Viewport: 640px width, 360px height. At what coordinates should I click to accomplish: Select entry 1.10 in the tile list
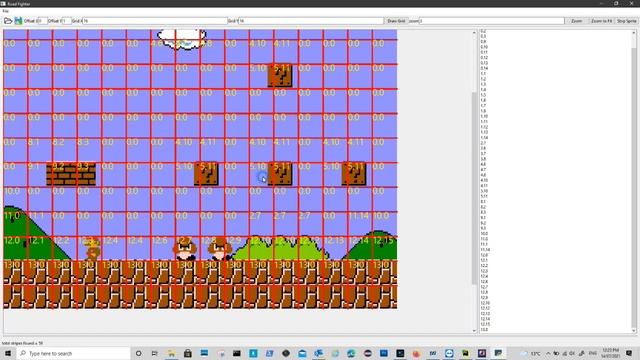click(x=484, y=116)
